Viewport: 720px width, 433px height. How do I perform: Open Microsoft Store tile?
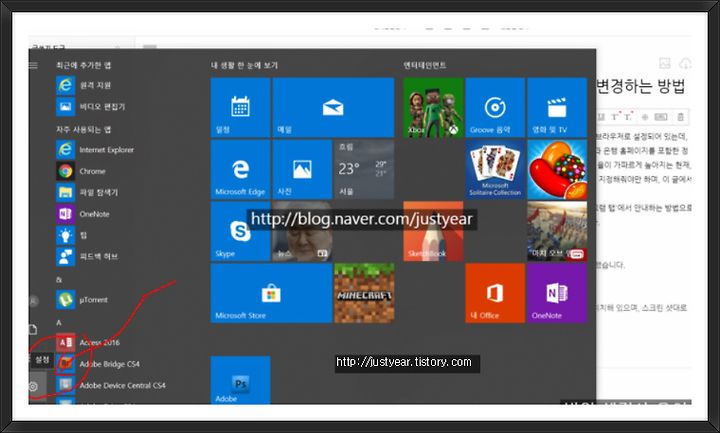click(x=271, y=293)
